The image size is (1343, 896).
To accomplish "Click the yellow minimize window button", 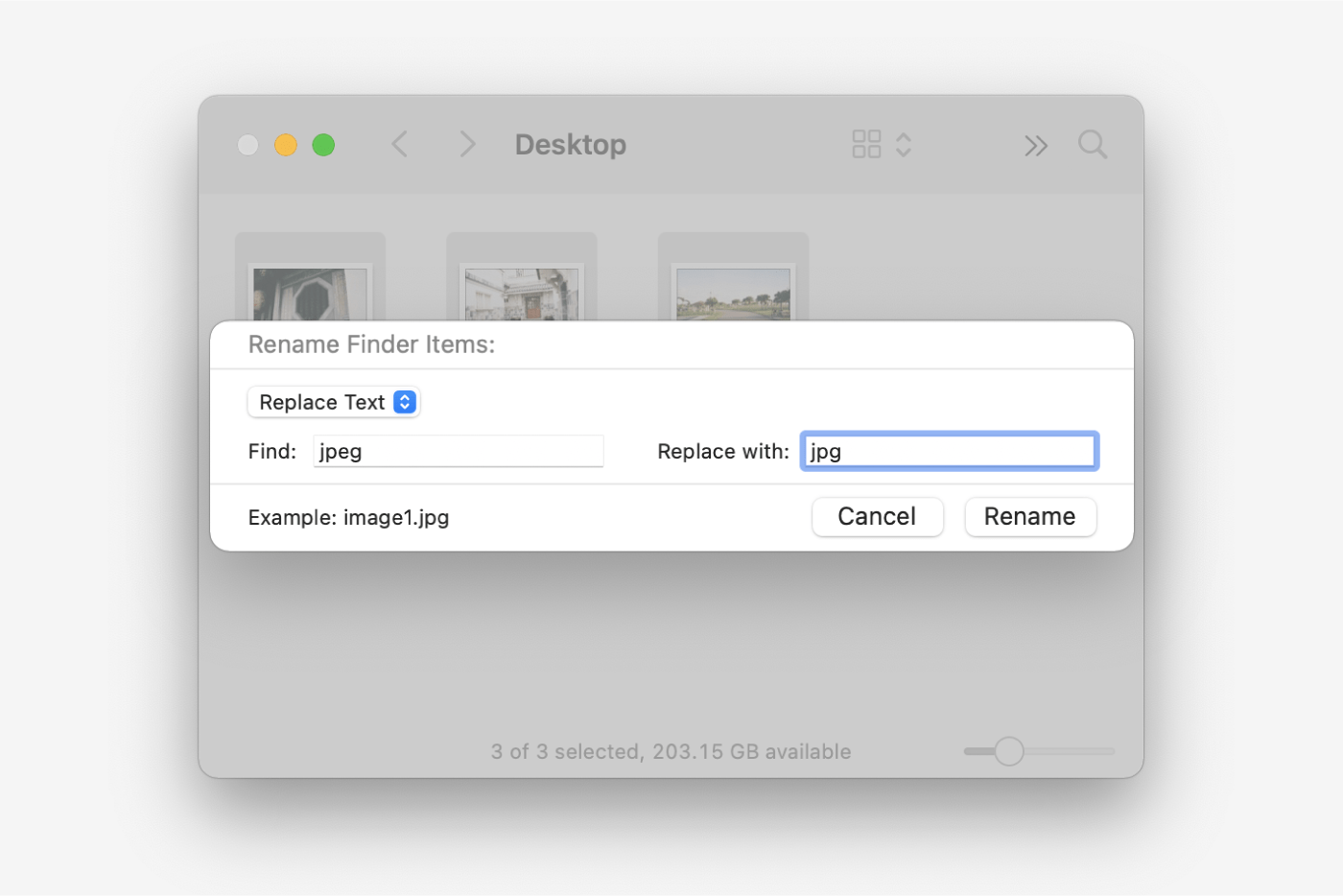I will point(286,145).
